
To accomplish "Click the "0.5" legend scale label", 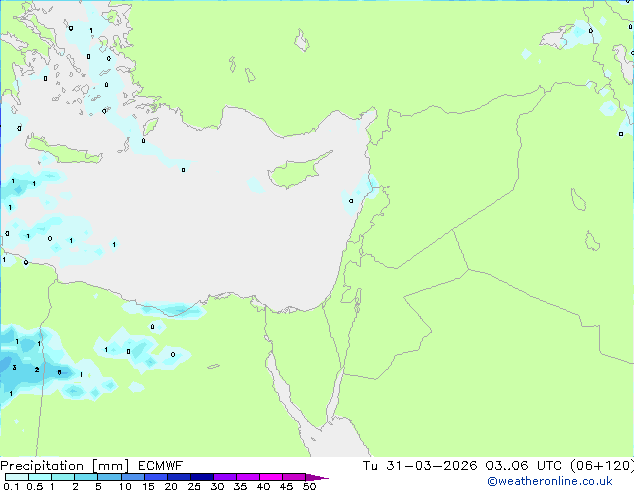I will click(35, 486).
